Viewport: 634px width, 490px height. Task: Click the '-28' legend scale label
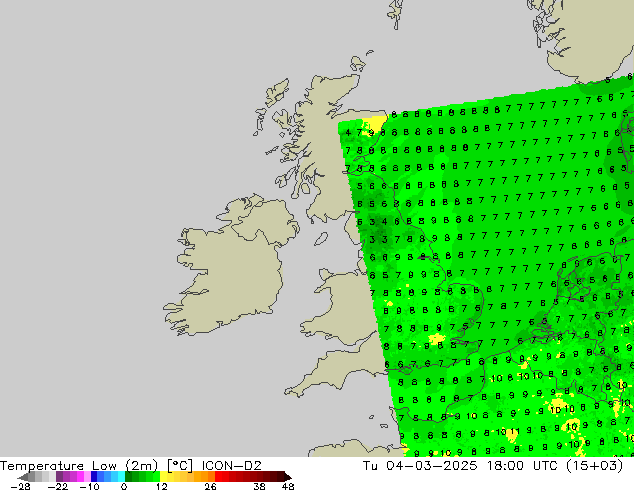click(x=20, y=486)
